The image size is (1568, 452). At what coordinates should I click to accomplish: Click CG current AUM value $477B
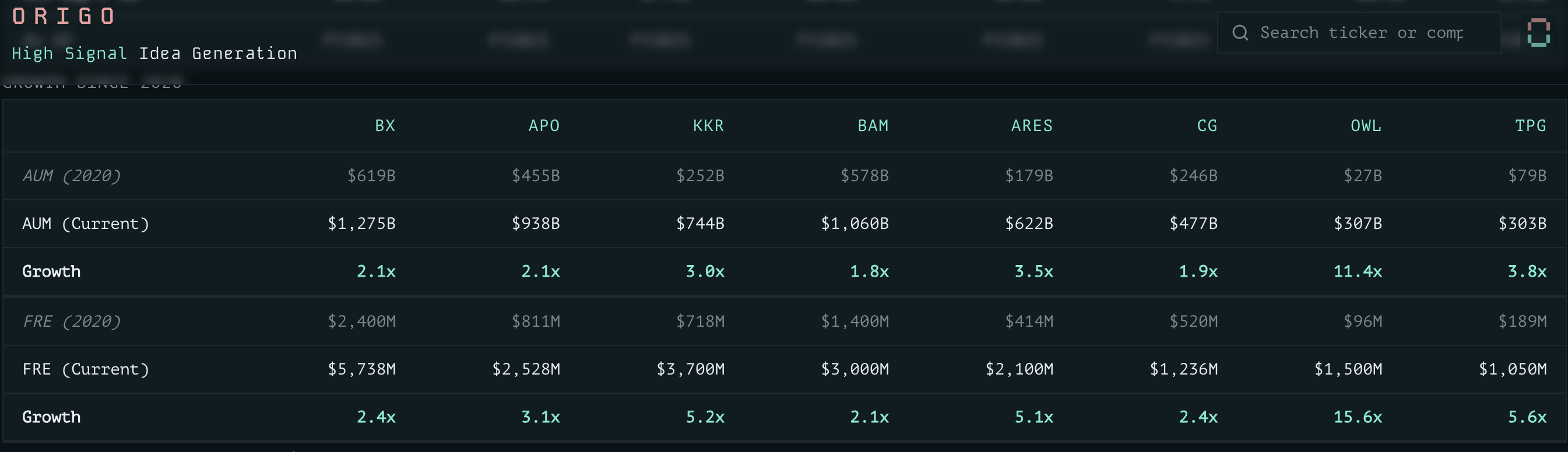tap(1193, 224)
